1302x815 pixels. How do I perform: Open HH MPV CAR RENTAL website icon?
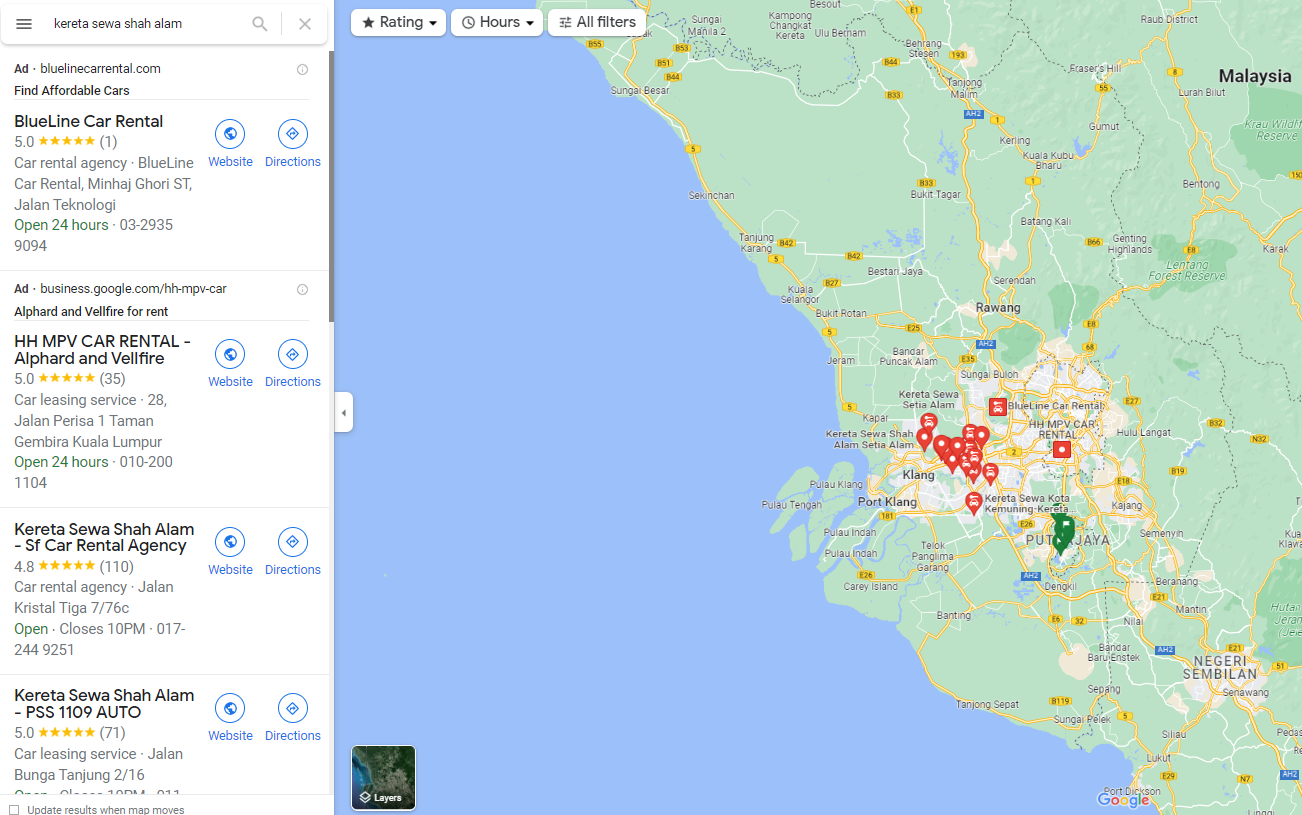click(x=230, y=354)
